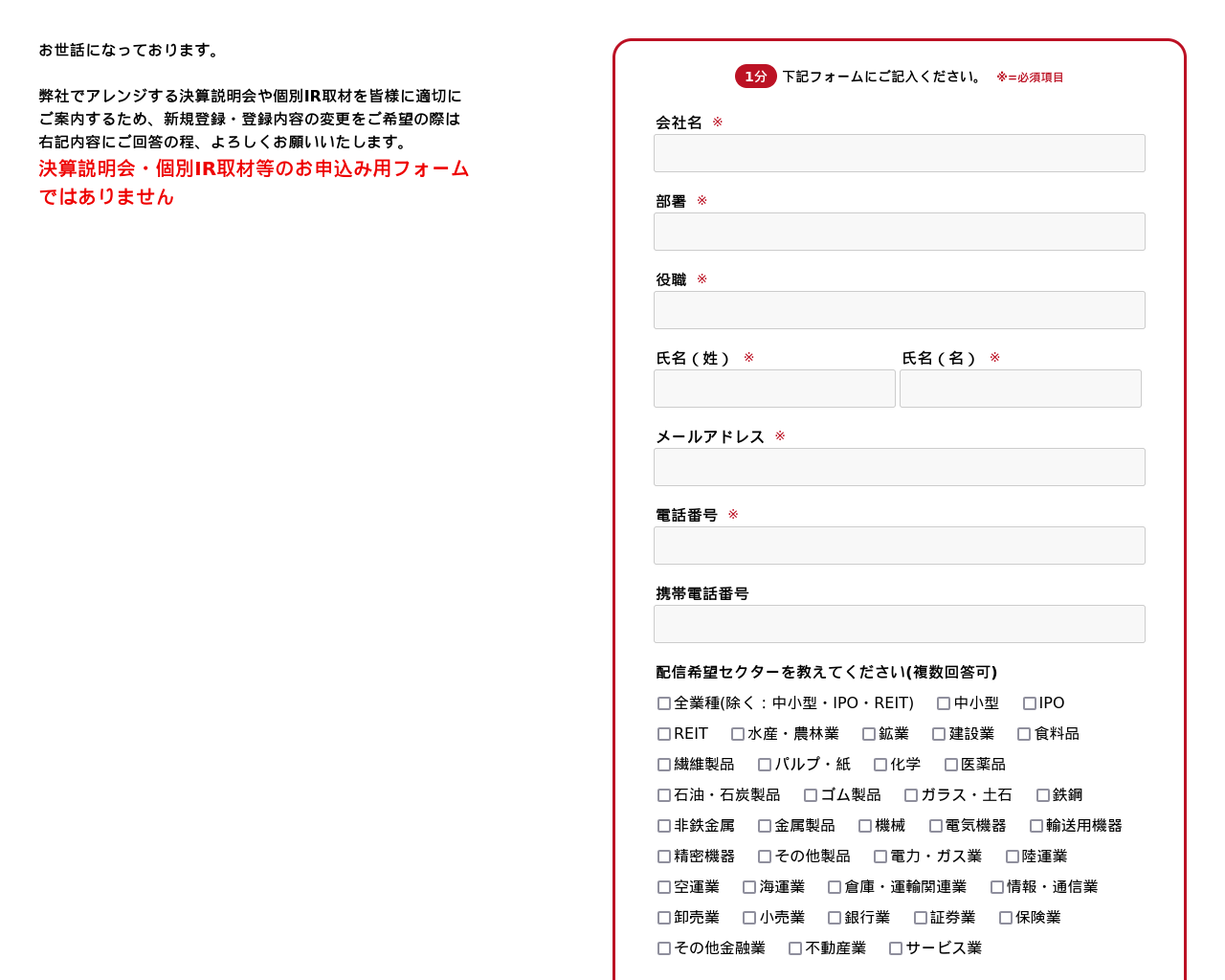Check the 情報・通信業 checkbox

[x=997, y=887]
